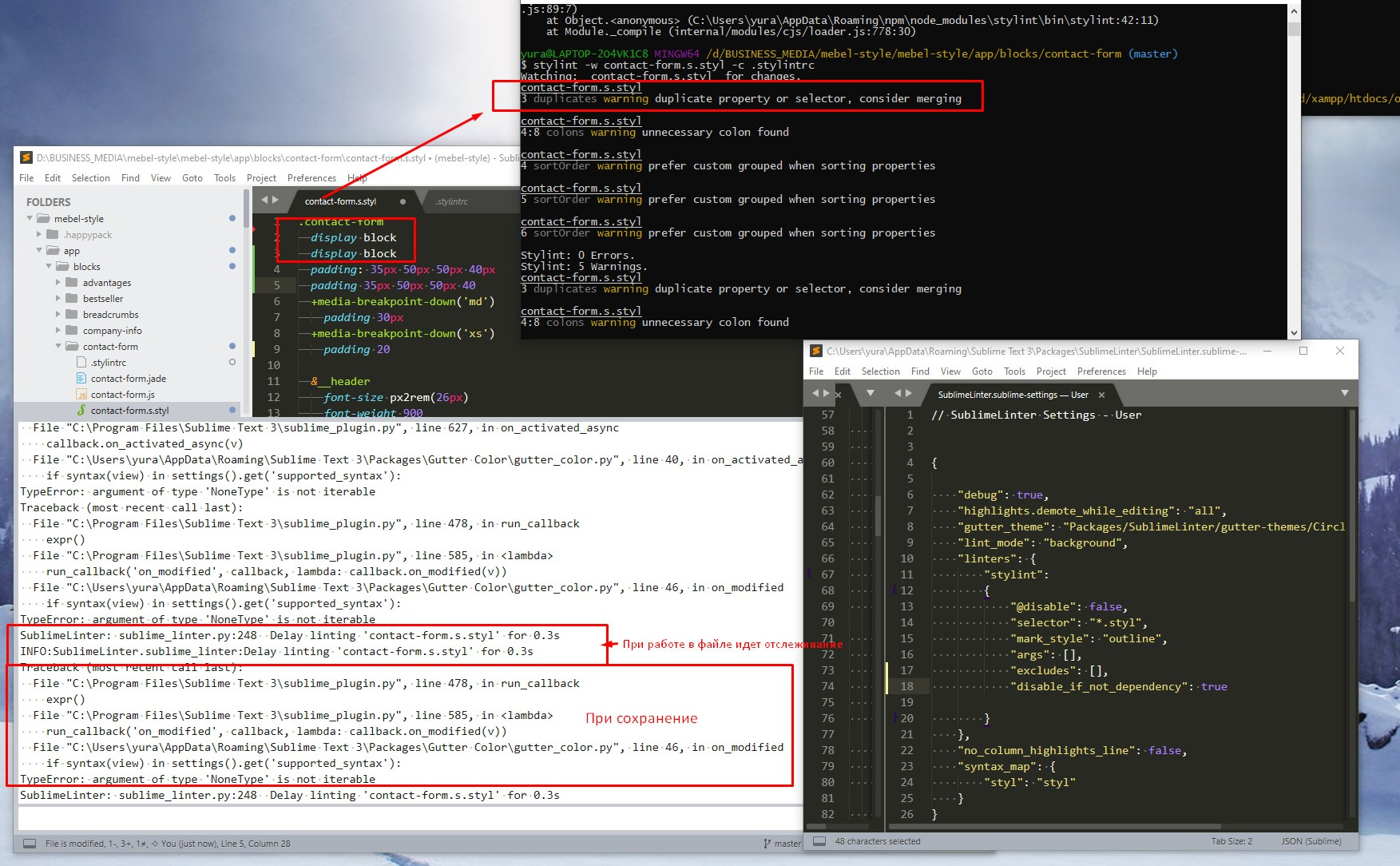1400x866 pixels.
Task: Expand the bestseller folder
Action: [58, 298]
